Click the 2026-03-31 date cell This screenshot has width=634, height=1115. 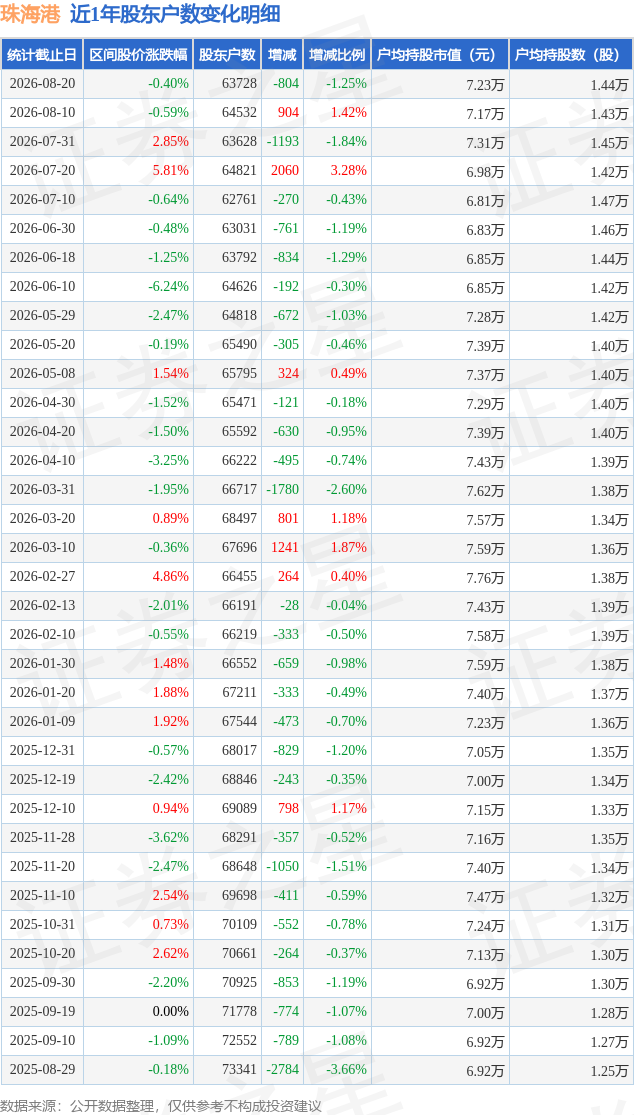(x=42, y=489)
